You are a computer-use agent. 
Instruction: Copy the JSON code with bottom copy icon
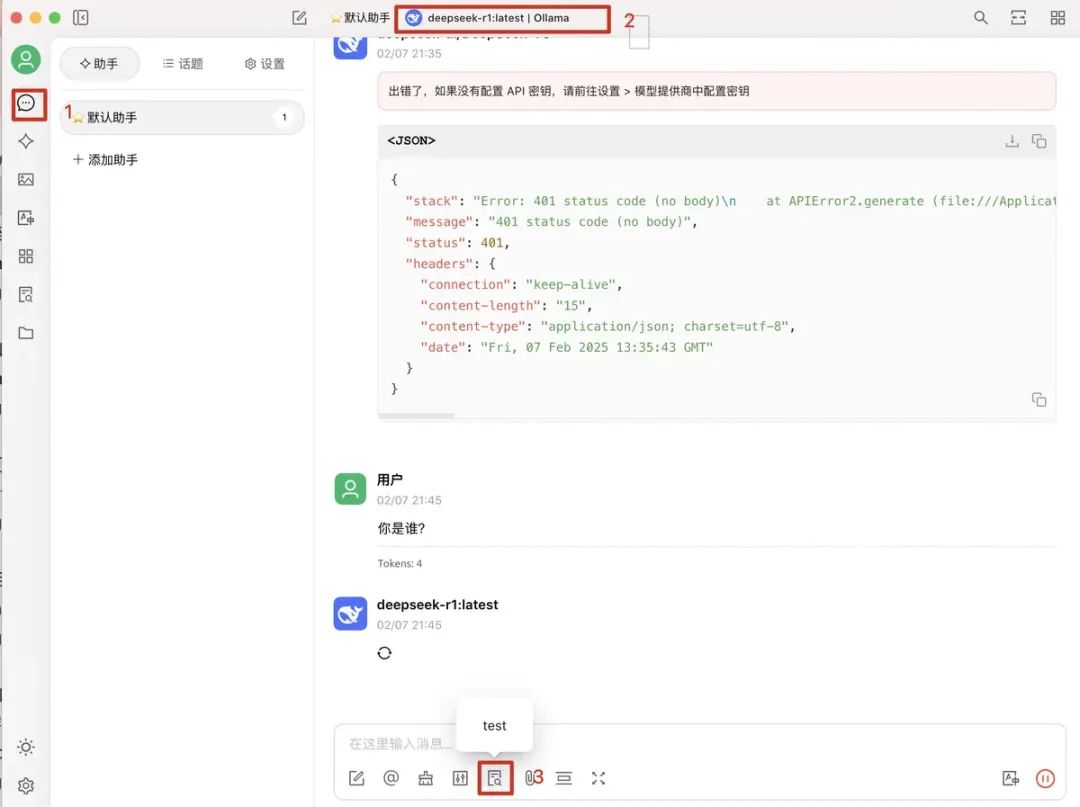(1039, 399)
